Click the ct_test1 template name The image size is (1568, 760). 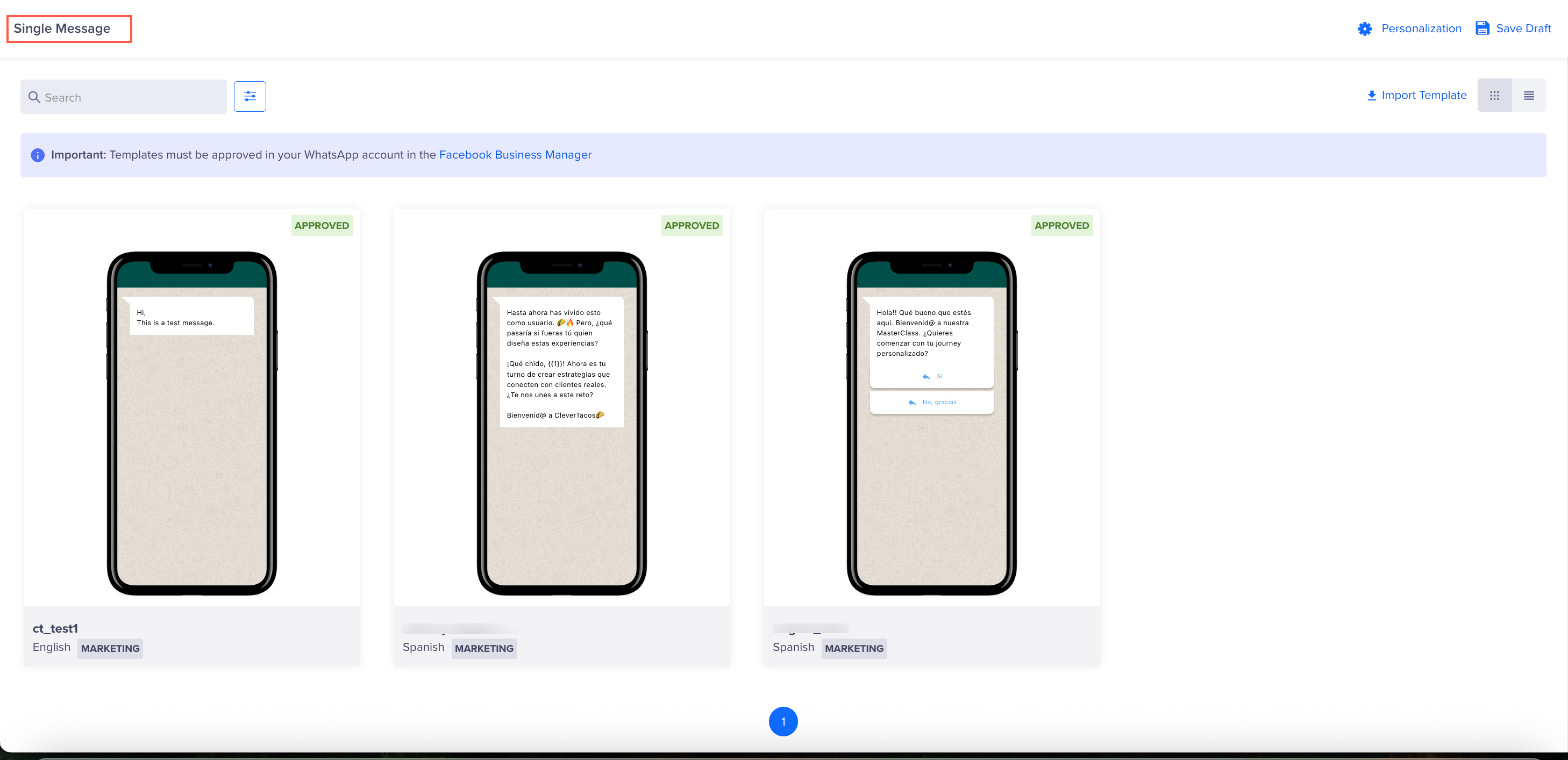click(x=55, y=628)
